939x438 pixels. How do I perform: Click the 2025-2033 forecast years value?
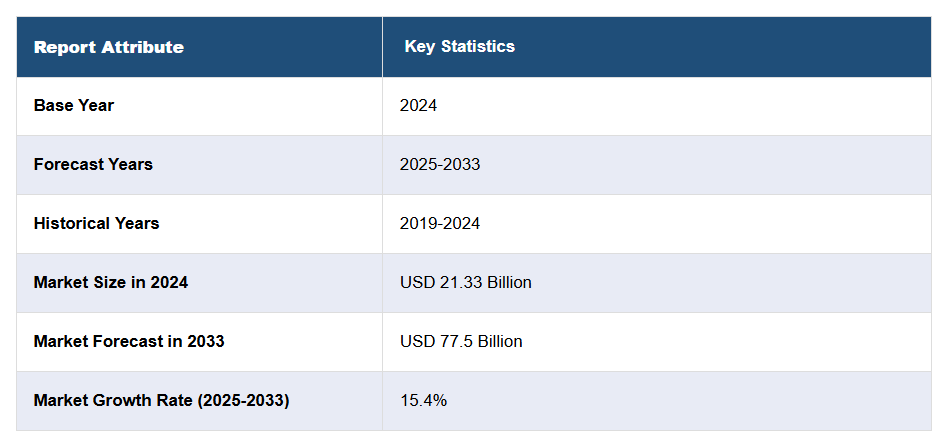coord(440,164)
